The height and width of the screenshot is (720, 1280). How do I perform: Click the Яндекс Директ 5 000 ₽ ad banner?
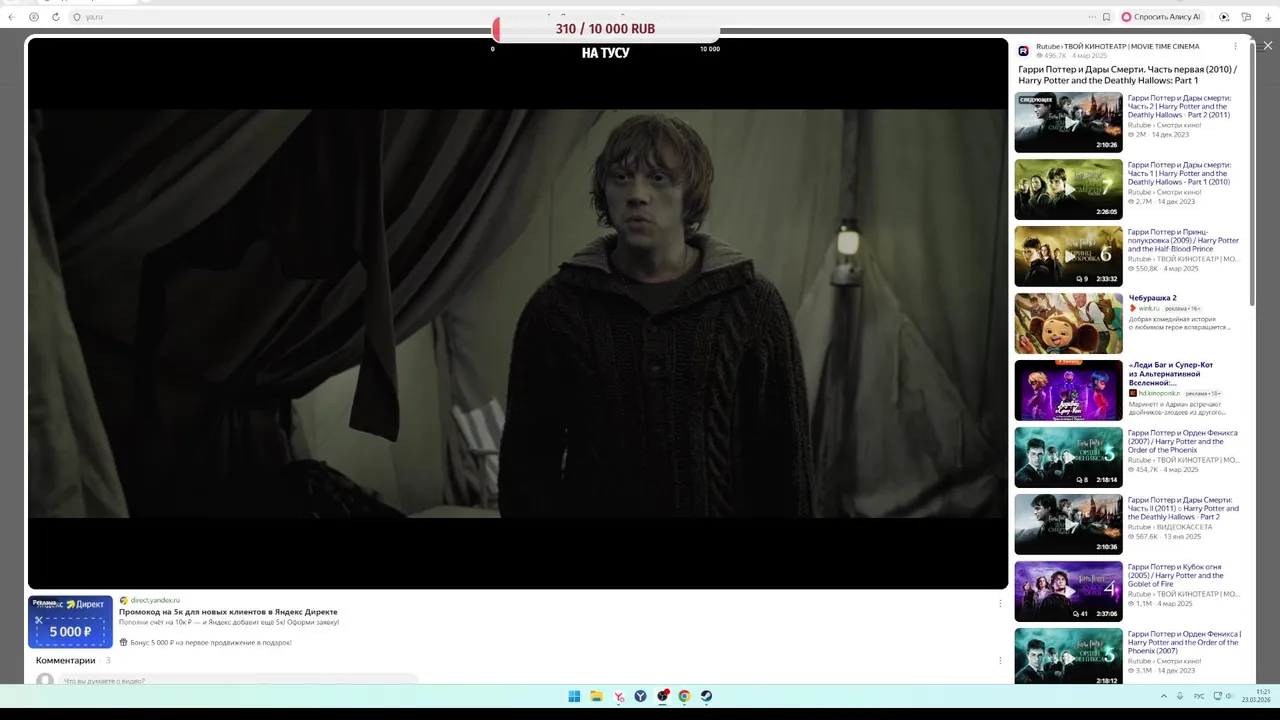(70, 622)
